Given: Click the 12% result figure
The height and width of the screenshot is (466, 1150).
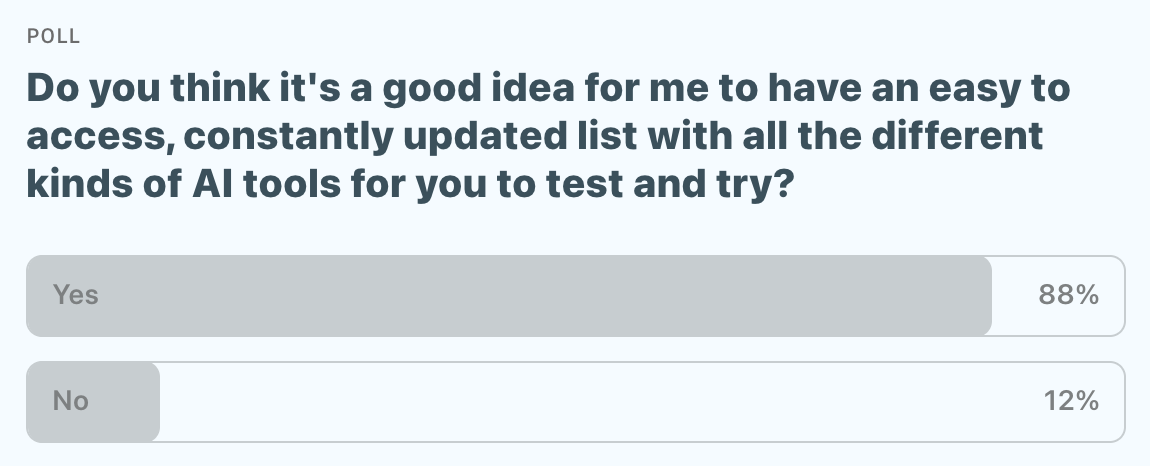Looking at the screenshot, I should point(1071,402).
